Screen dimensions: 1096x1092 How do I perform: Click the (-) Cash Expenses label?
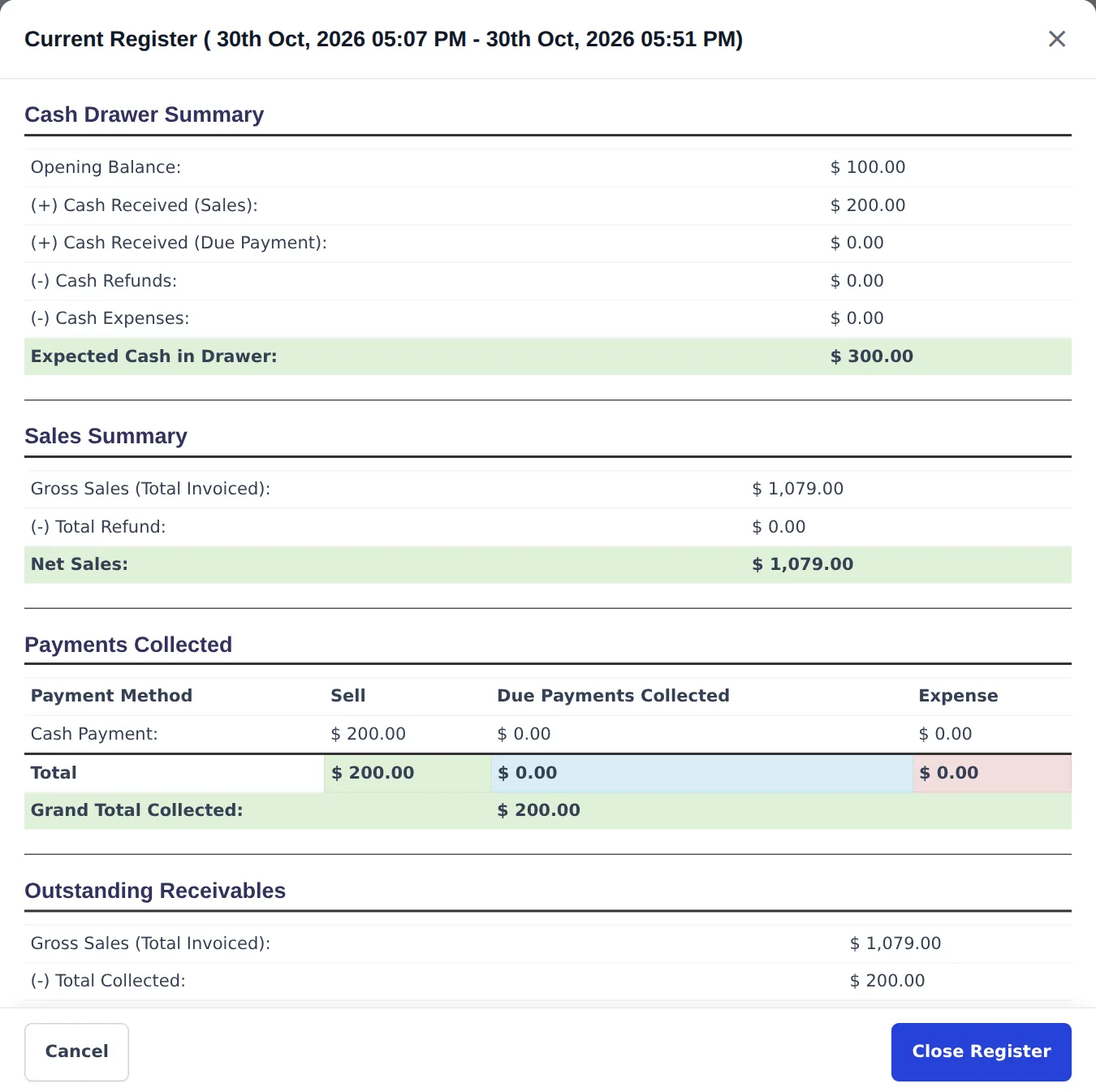tap(110, 318)
